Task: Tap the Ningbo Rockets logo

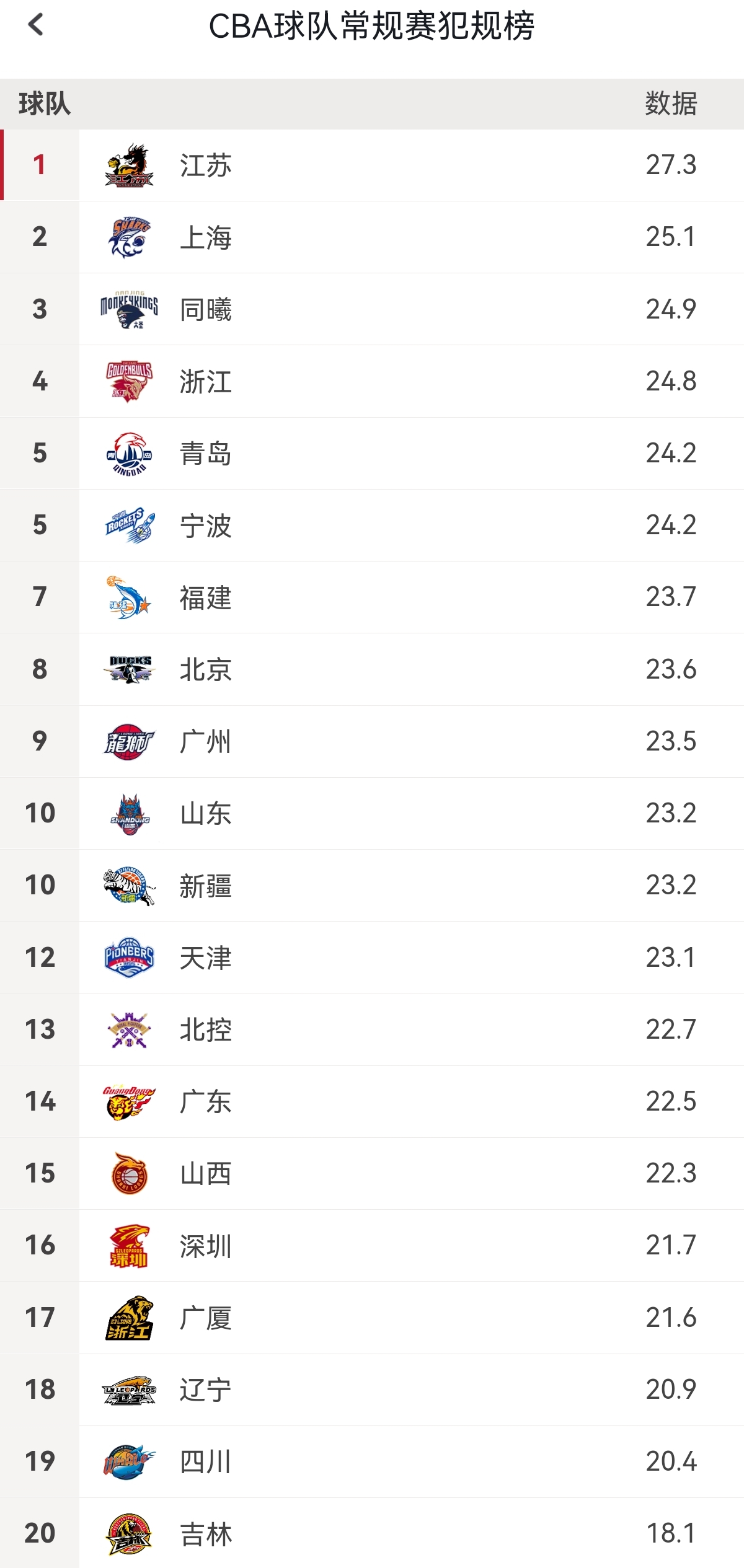Action: pos(129,526)
